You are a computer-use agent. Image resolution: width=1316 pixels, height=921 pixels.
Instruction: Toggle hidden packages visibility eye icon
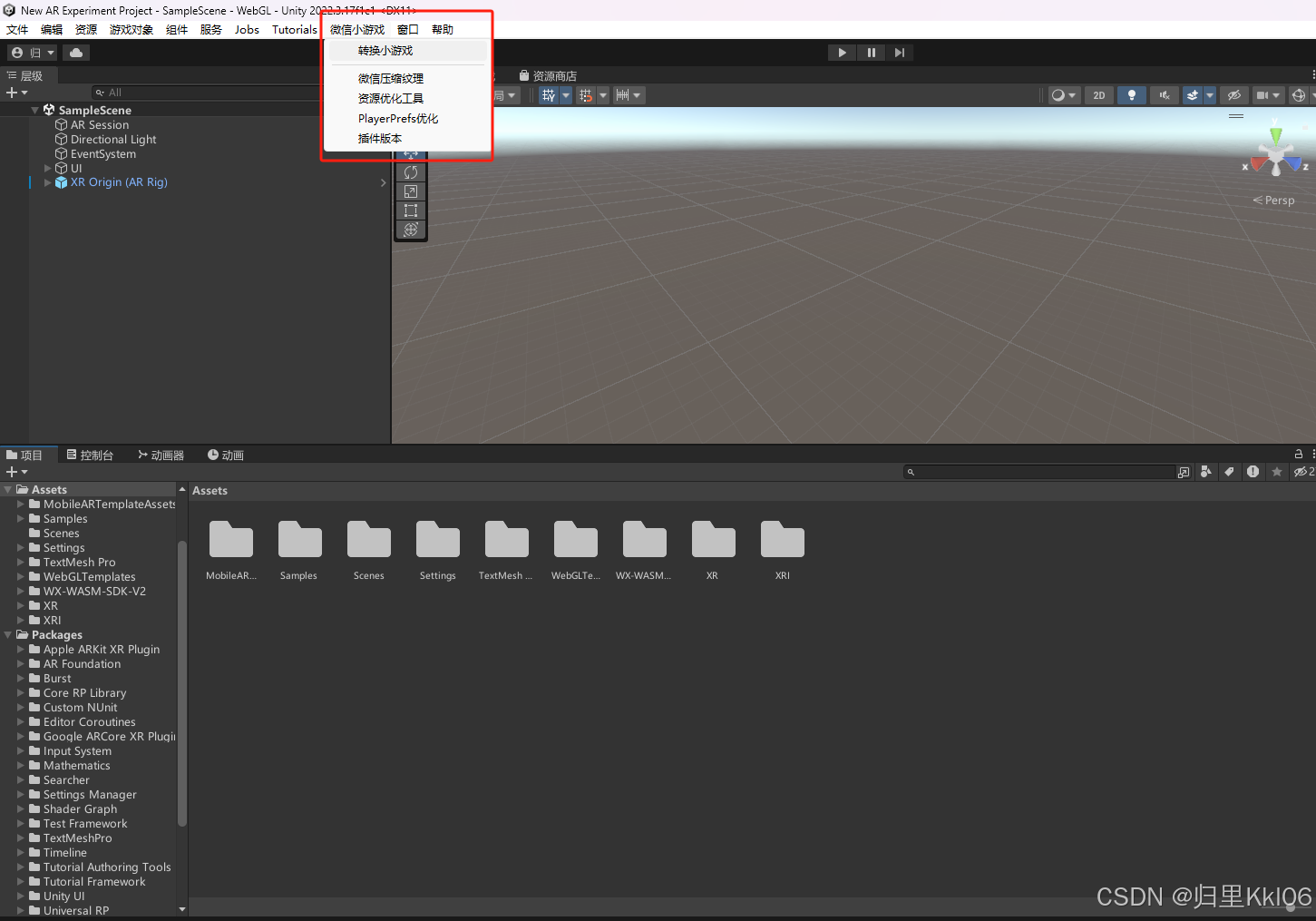point(1303,472)
